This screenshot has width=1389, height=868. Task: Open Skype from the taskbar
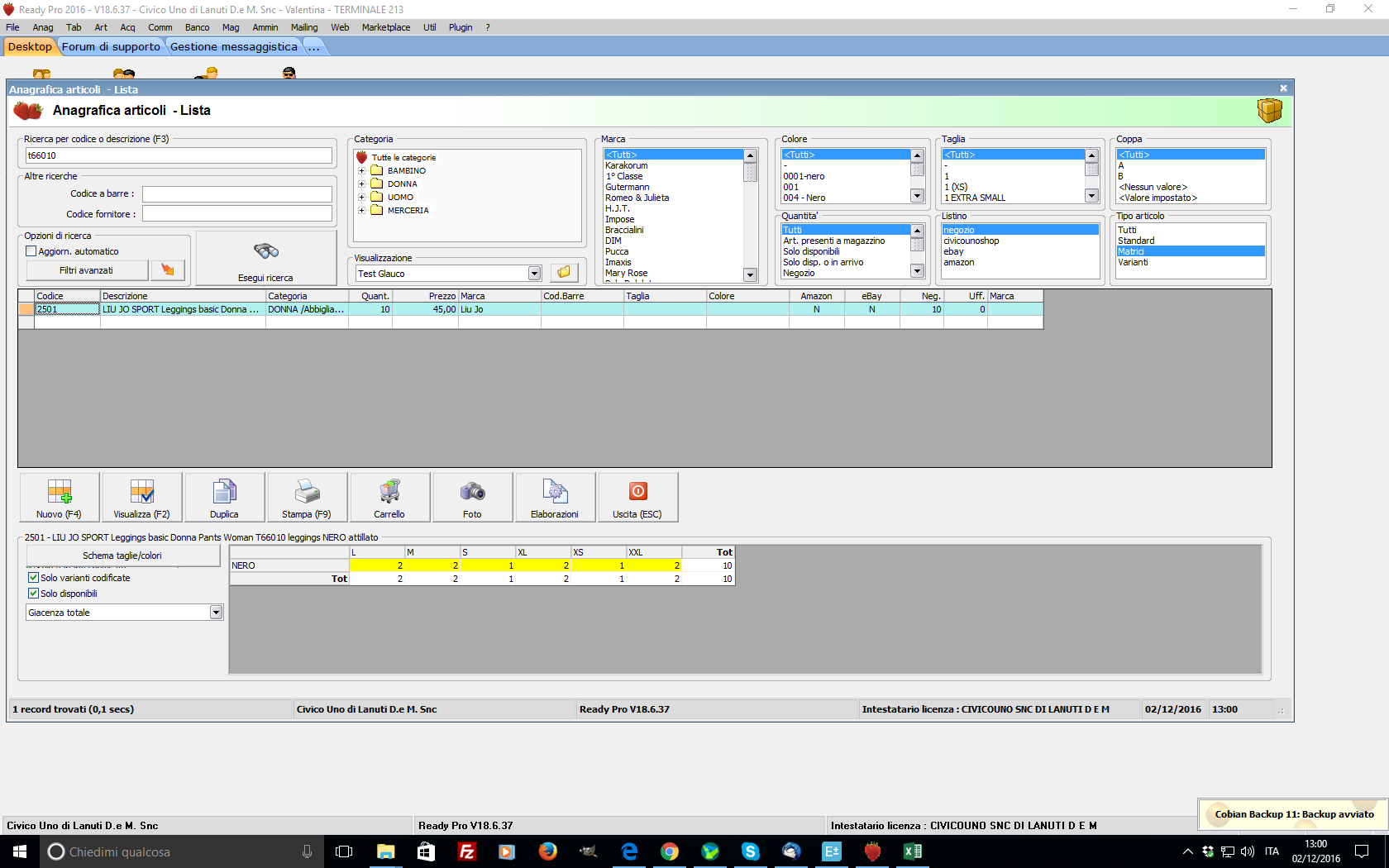(751, 851)
